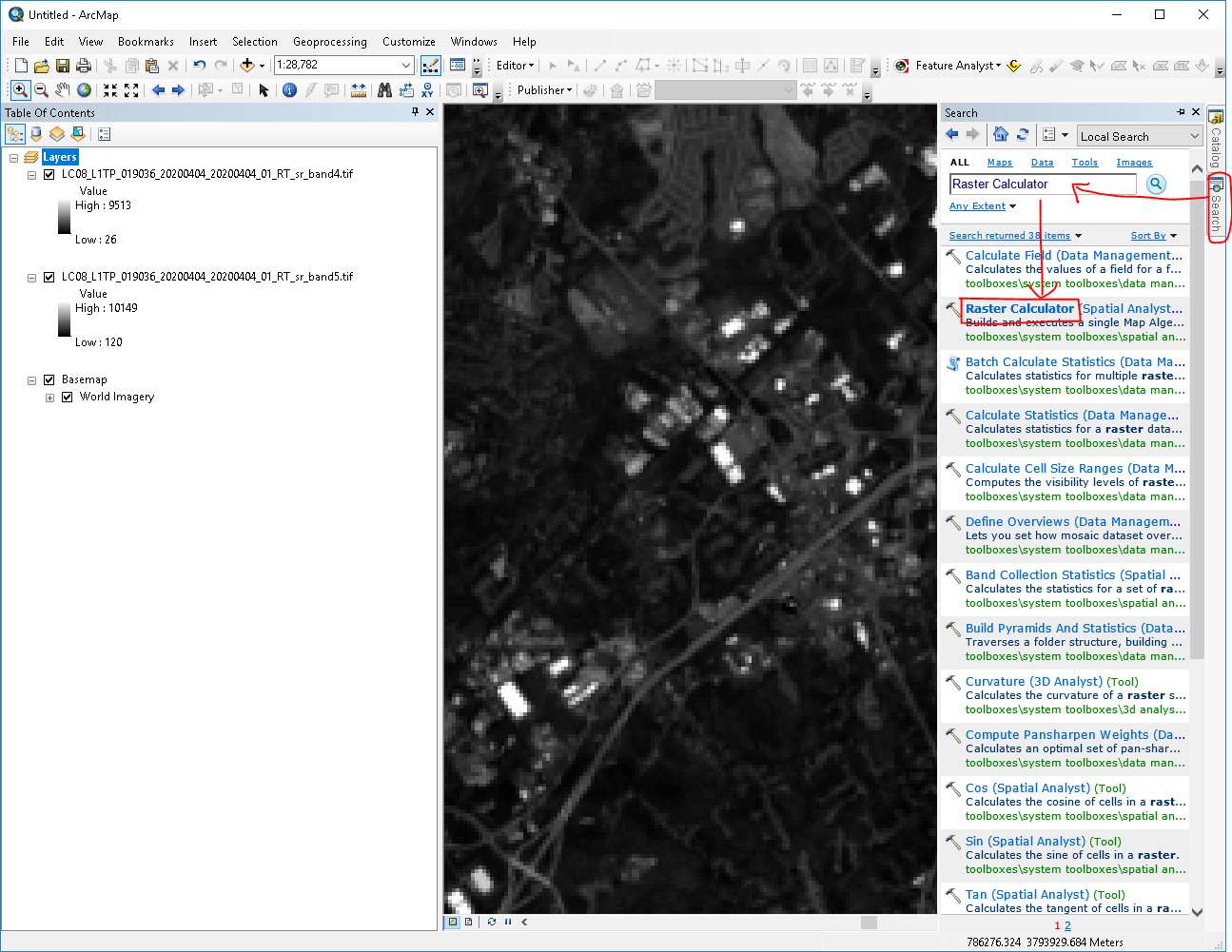Select the Zoom In tool

[x=19, y=90]
